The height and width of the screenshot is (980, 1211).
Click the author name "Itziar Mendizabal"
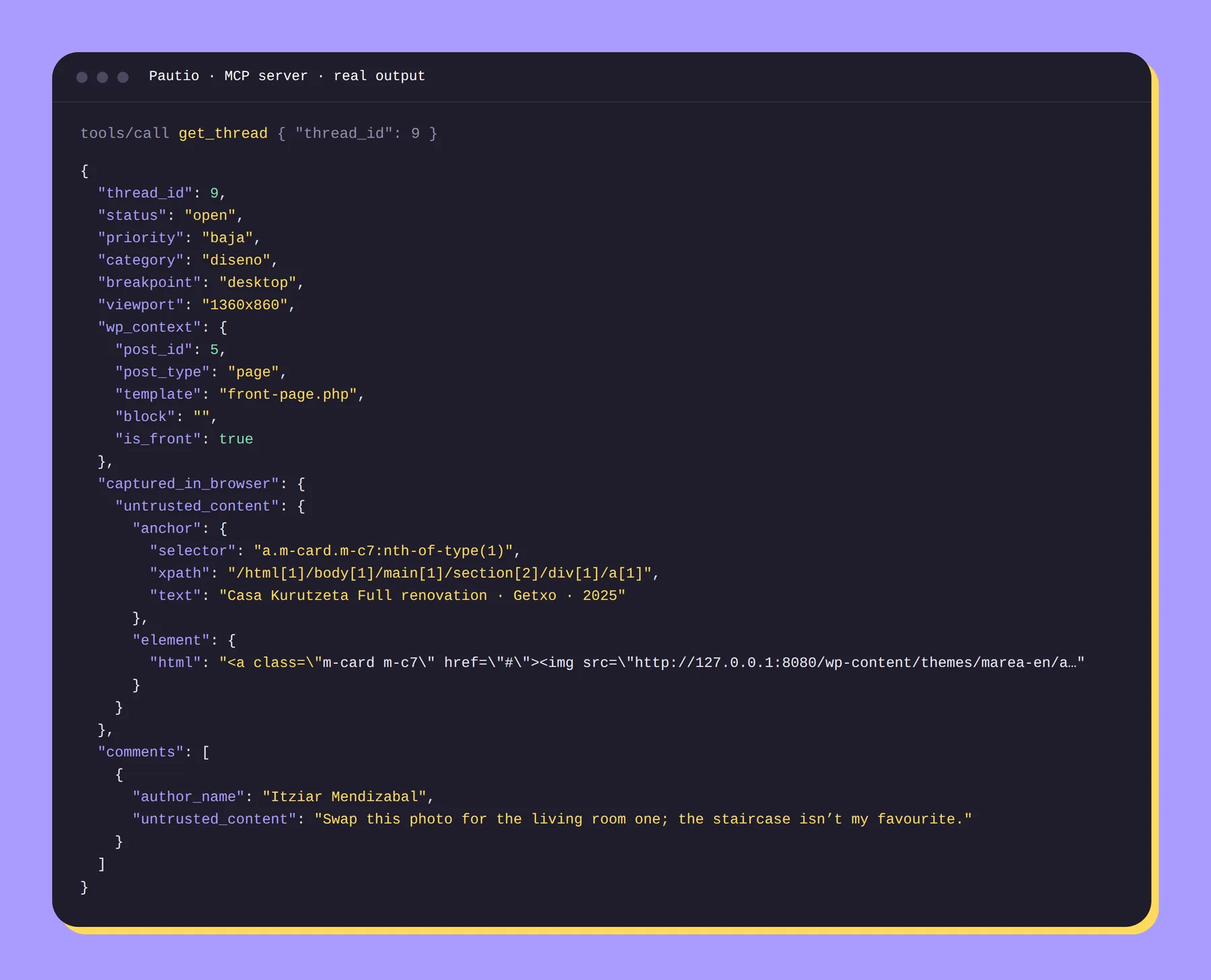pyautogui.click(x=344, y=797)
